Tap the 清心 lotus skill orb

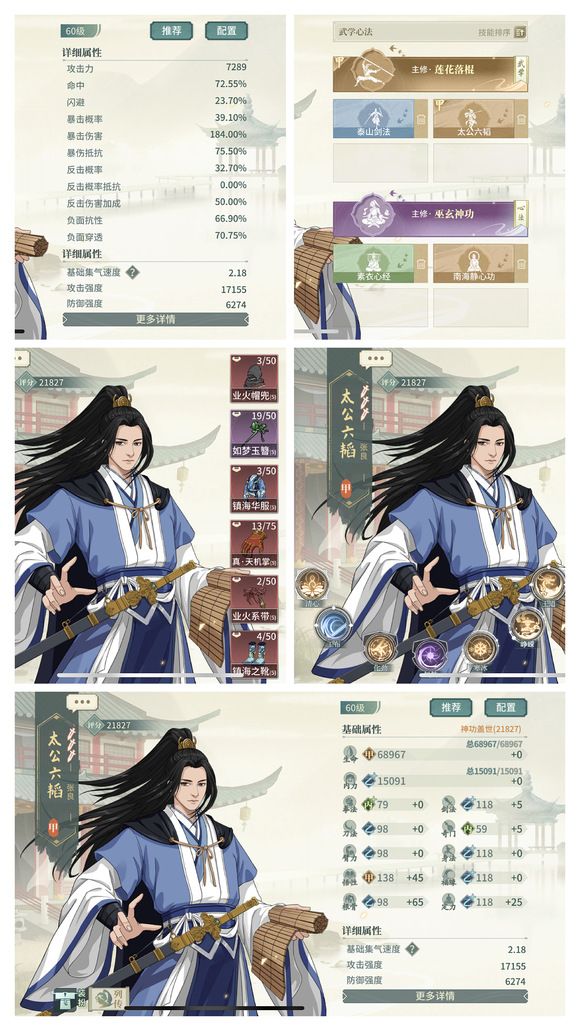tap(311, 585)
